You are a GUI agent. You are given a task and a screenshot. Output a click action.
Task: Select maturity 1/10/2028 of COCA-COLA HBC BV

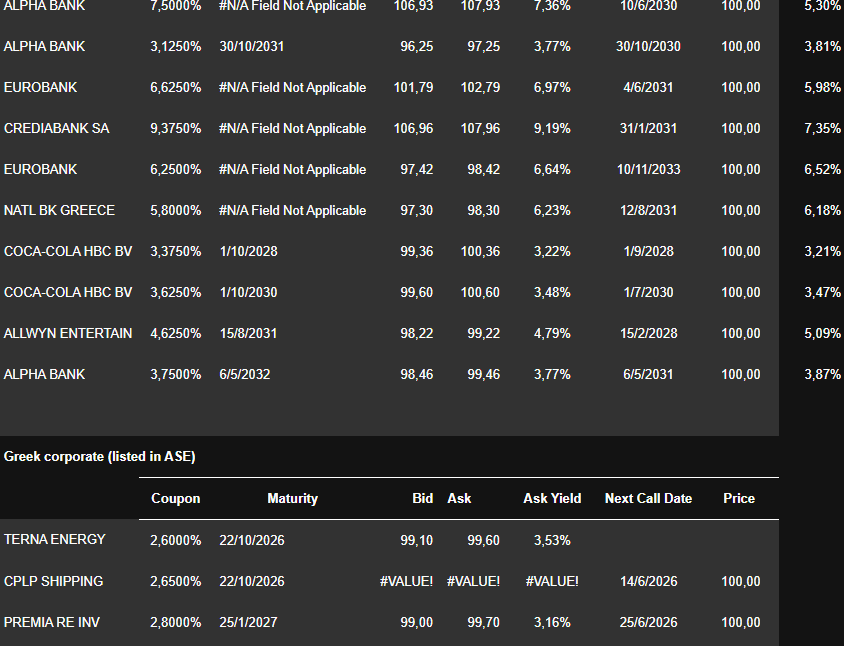pyautogui.click(x=248, y=251)
